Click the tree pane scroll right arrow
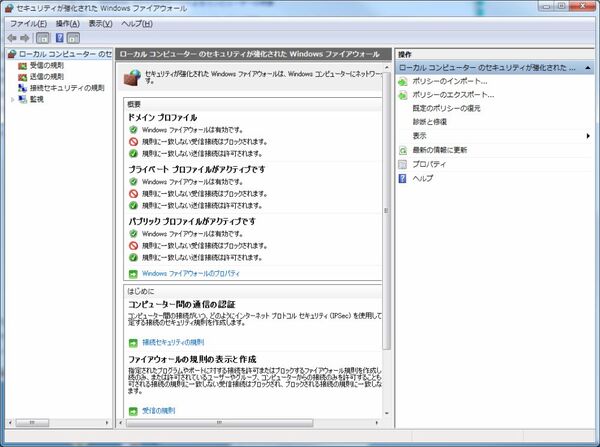600x447 pixels. pos(107,423)
